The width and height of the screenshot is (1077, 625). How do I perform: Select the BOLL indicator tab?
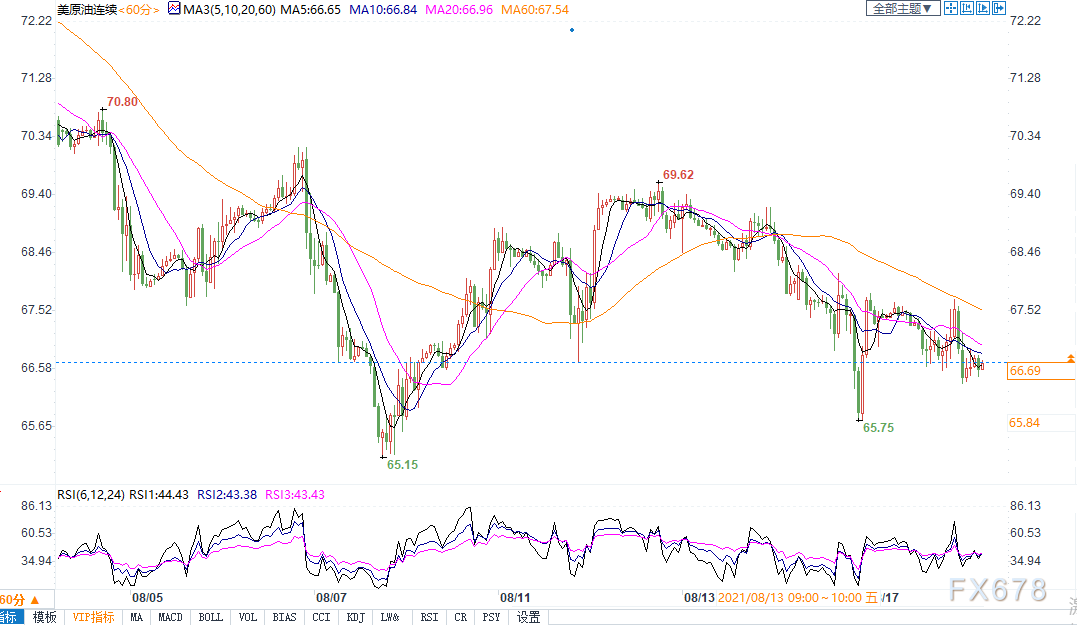(x=211, y=617)
